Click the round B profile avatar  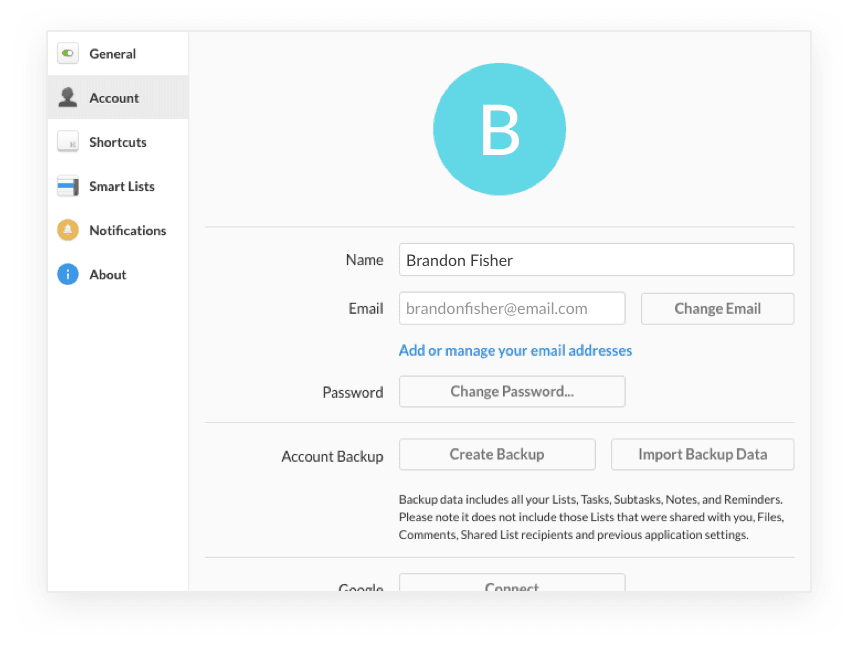tap(499, 129)
